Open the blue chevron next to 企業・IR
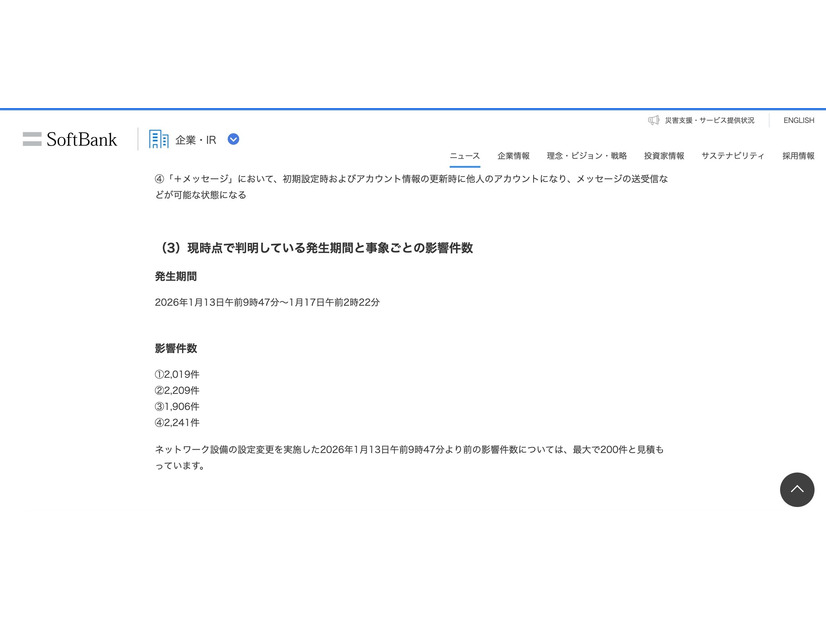The width and height of the screenshot is (826, 620). tap(232, 139)
